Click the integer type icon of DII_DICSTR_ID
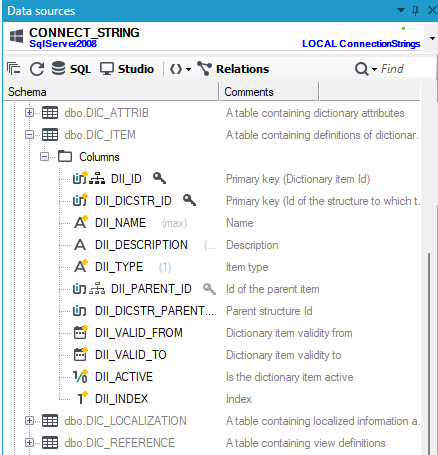 coord(80,200)
